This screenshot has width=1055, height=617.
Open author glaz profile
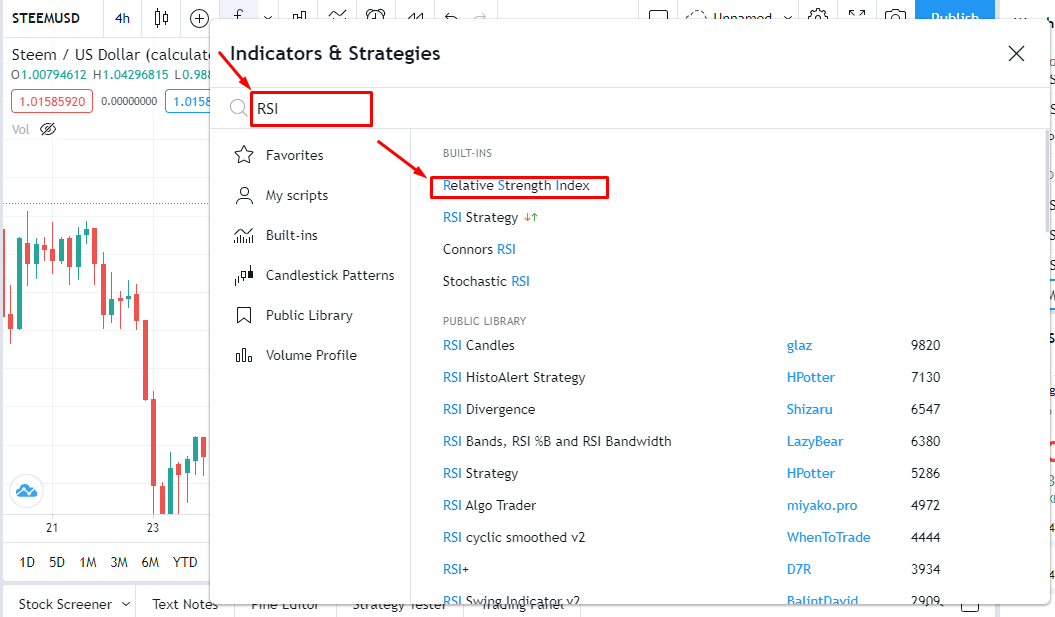[799, 345]
